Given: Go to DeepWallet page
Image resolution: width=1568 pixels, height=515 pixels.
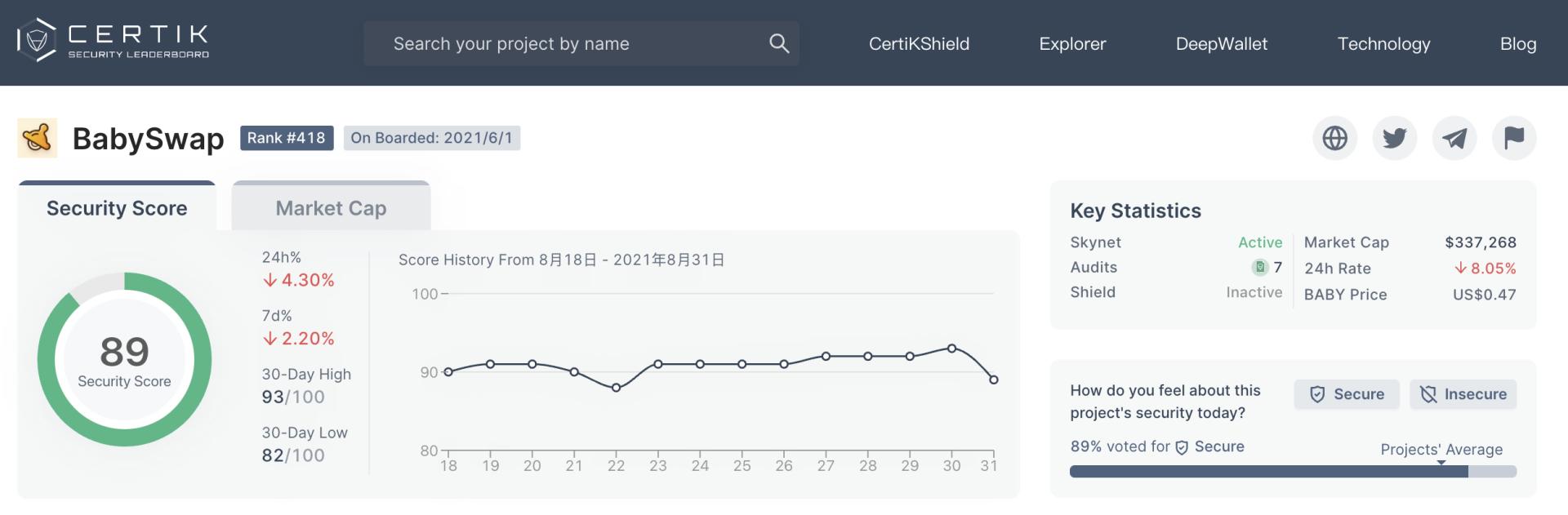Looking at the screenshot, I should pyautogui.click(x=1221, y=44).
